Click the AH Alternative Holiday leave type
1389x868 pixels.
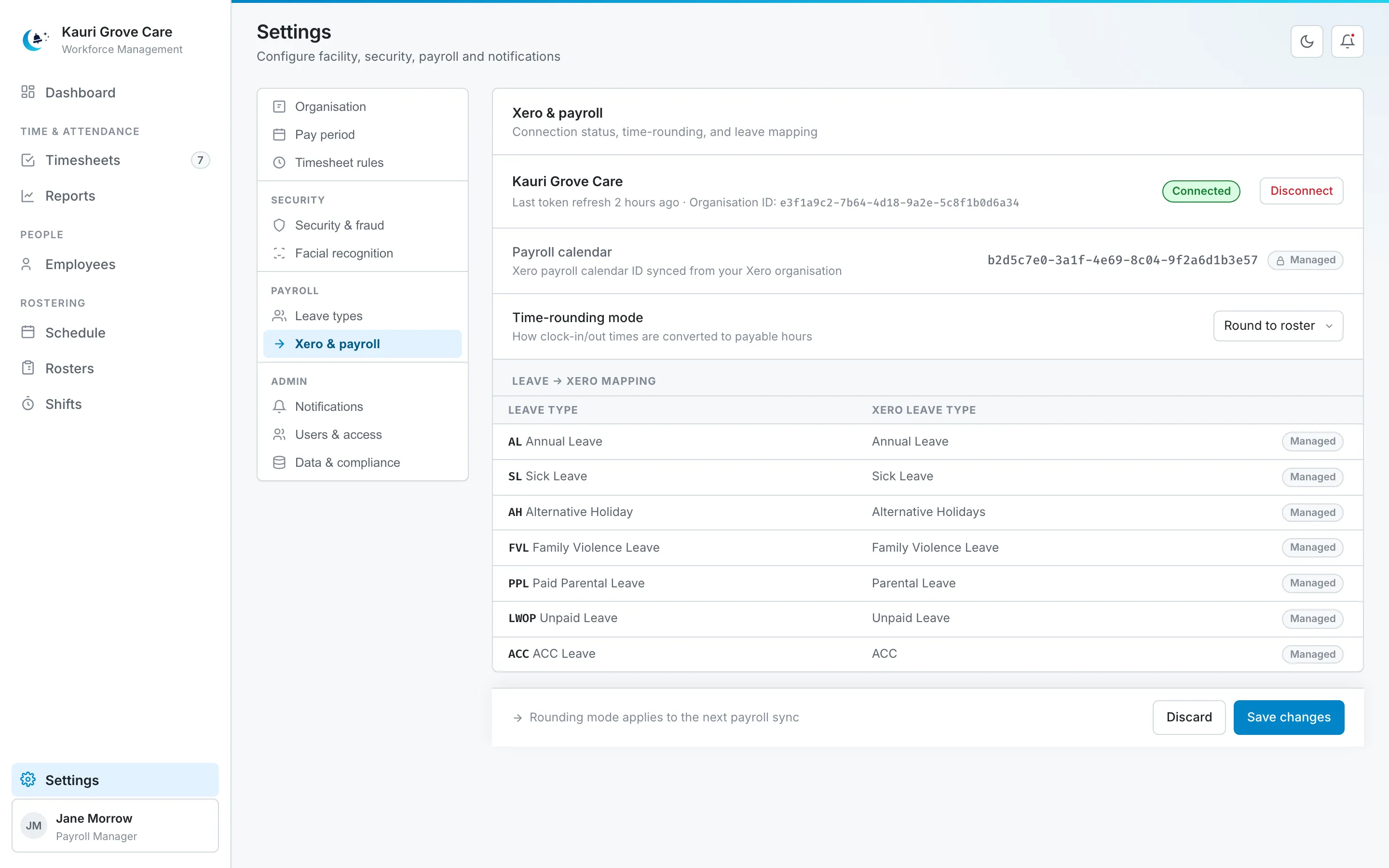pyautogui.click(x=571, y=512)
